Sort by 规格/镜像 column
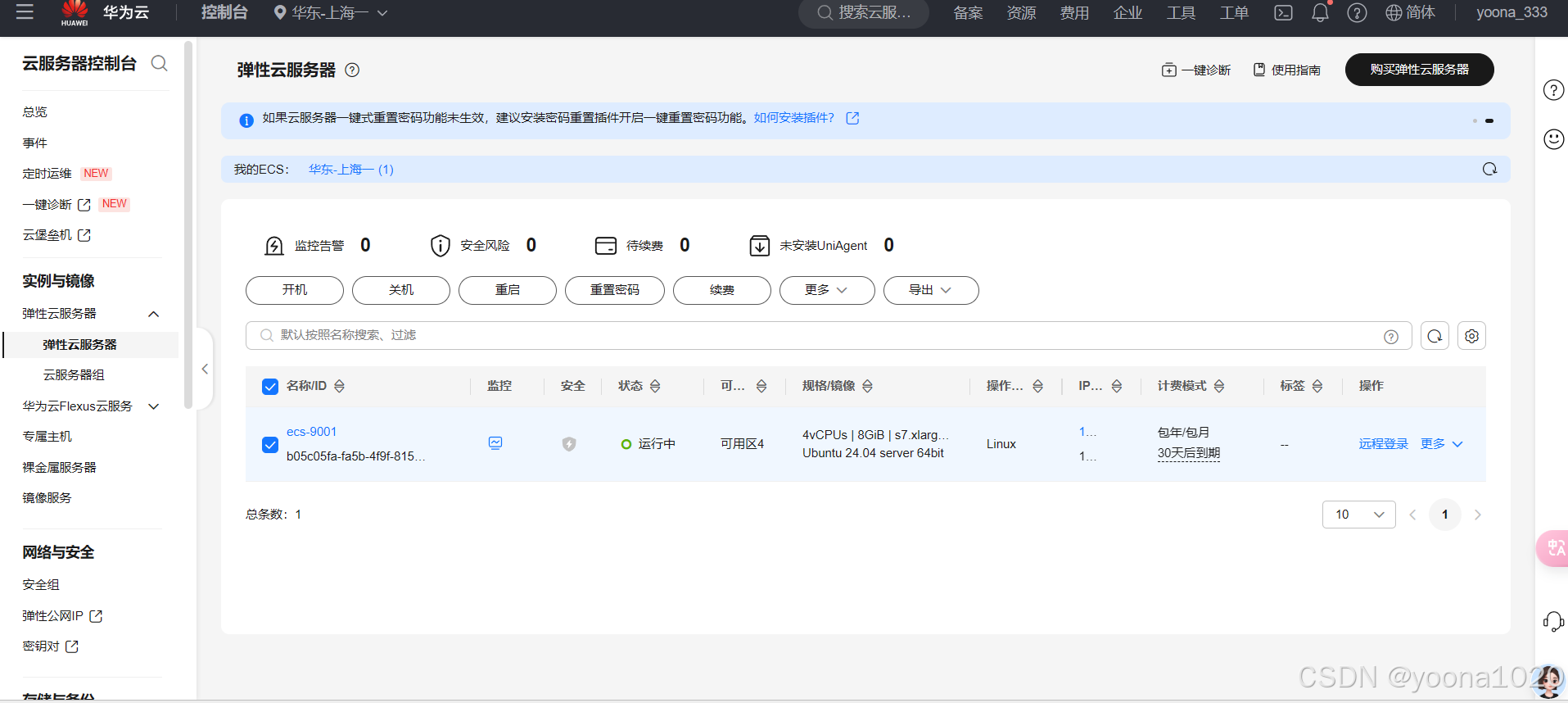The height and width of the screenshot is (703, 1568). coord(867,386)
